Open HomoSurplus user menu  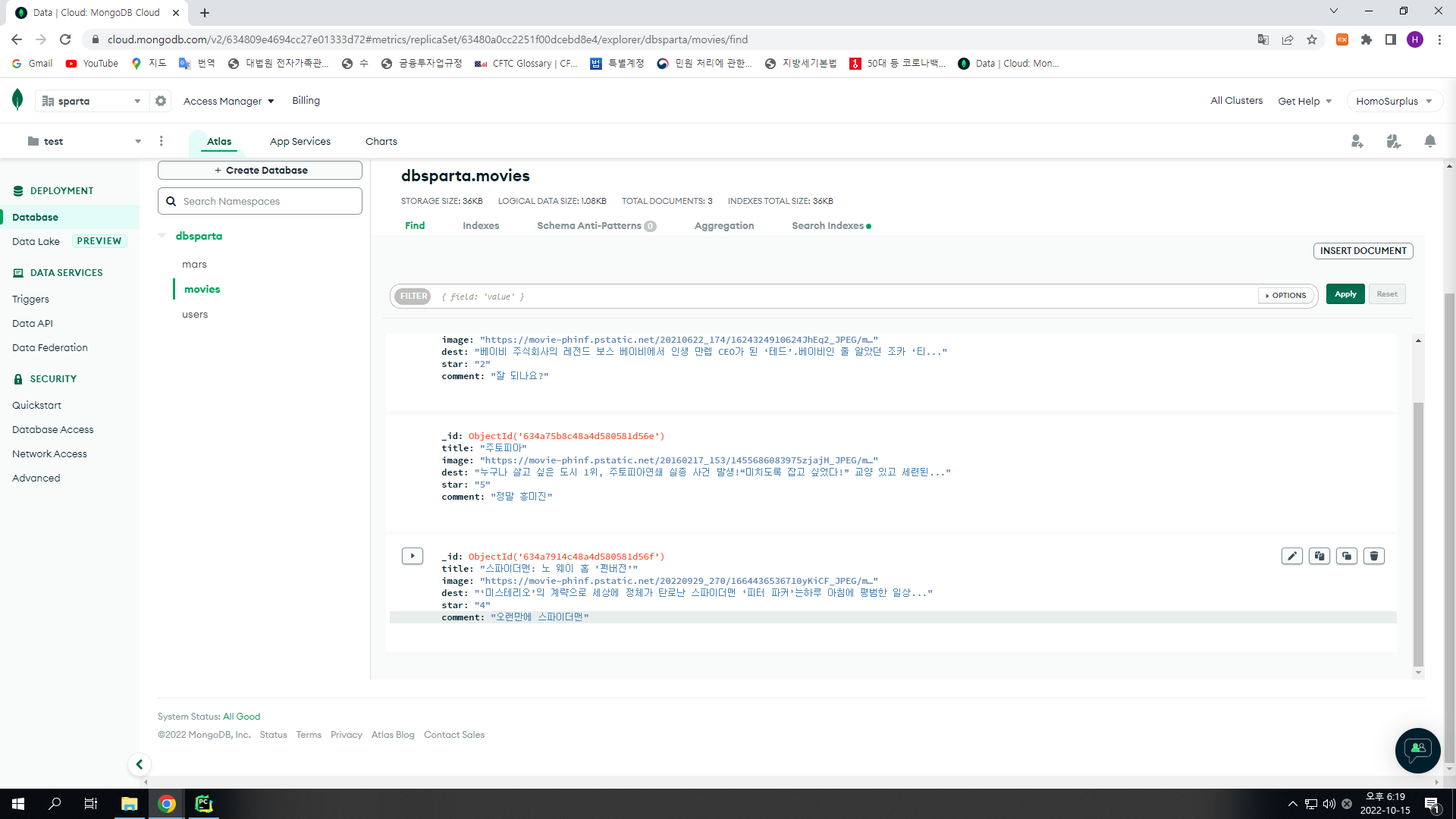(x=1394, y=101)
